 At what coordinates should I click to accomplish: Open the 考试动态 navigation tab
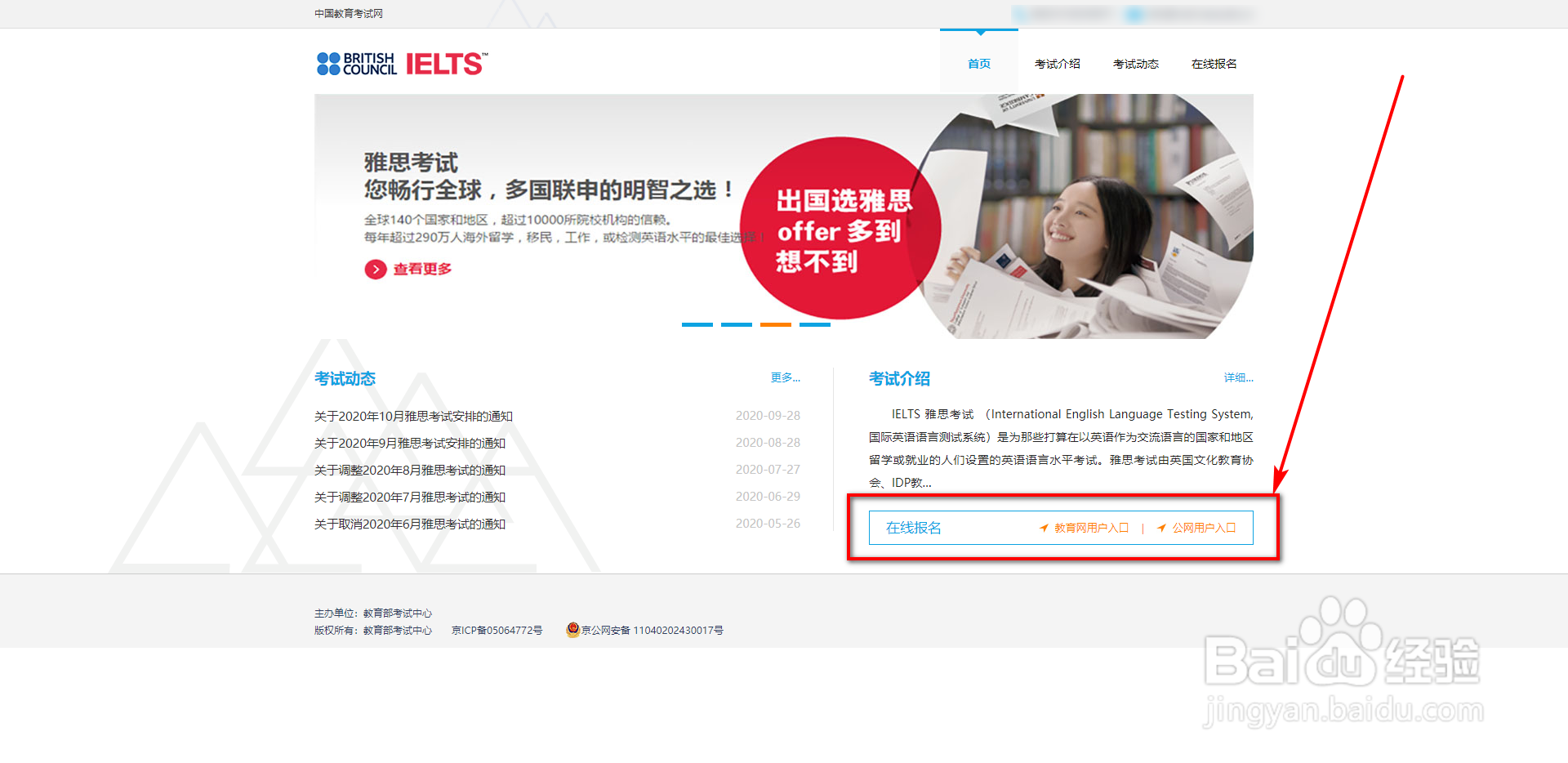(x=1136, y=63)
